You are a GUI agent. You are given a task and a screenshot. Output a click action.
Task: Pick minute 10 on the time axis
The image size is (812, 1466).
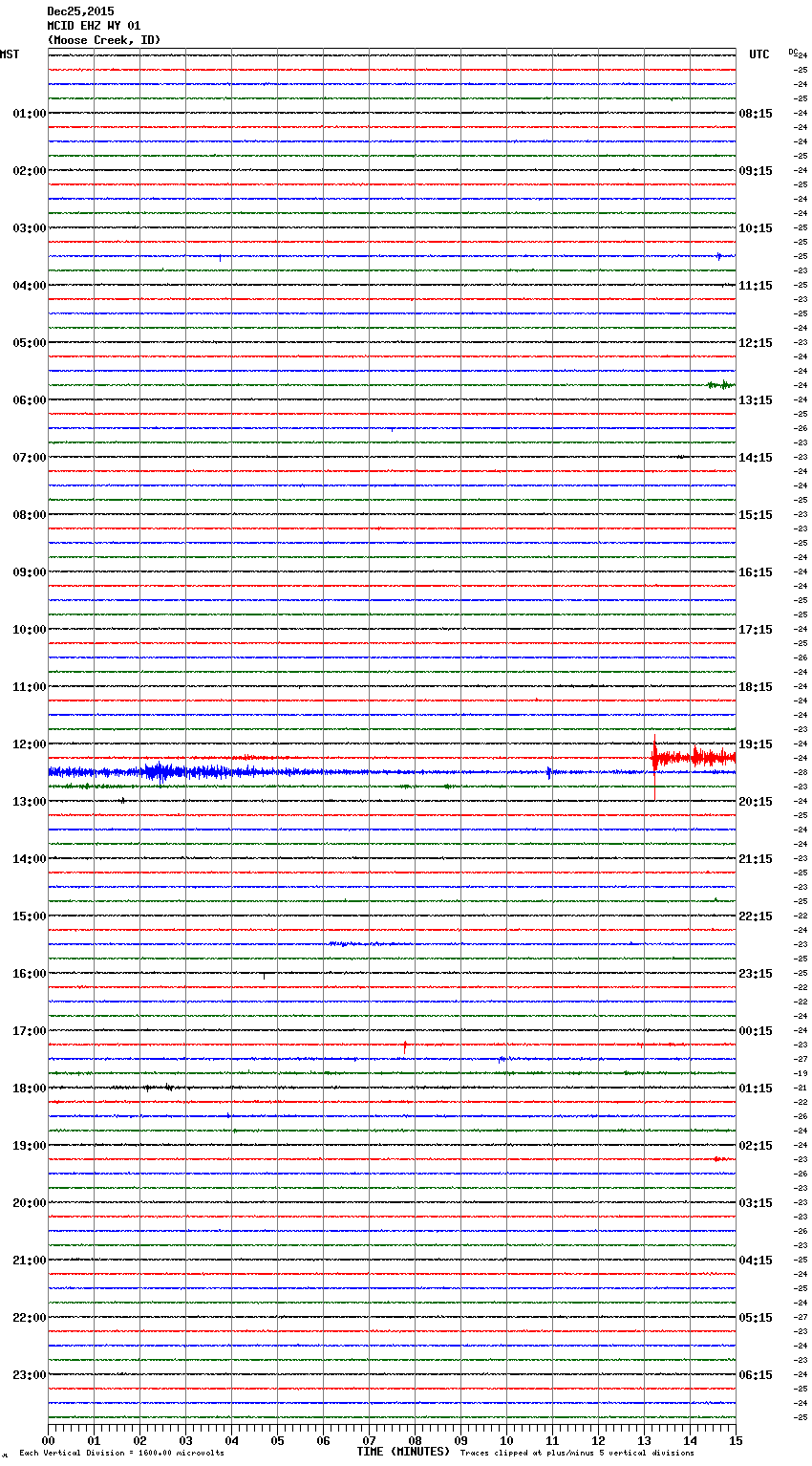click(506, 1440)
